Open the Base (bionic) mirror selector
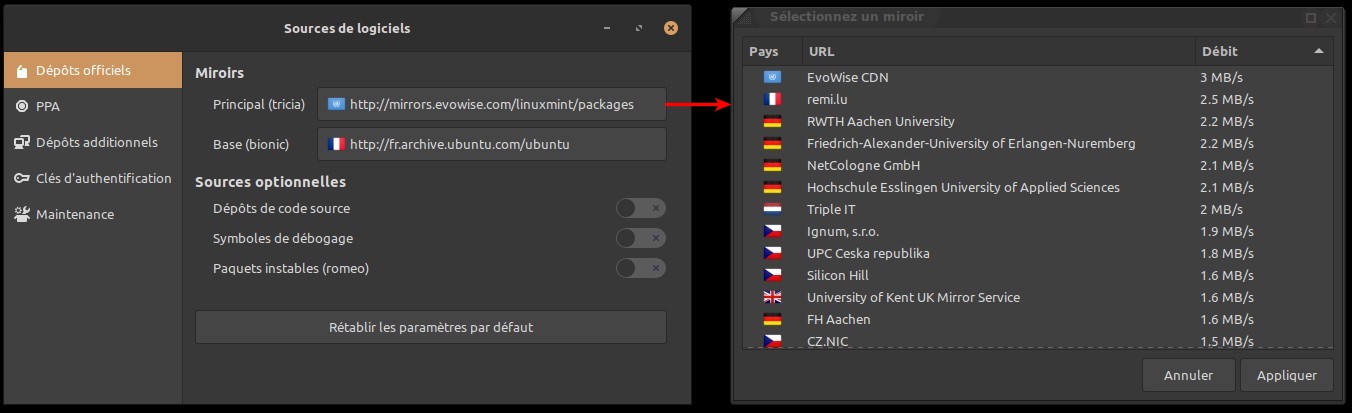Viewport: 1352px width, 413px height. [491, 144]
